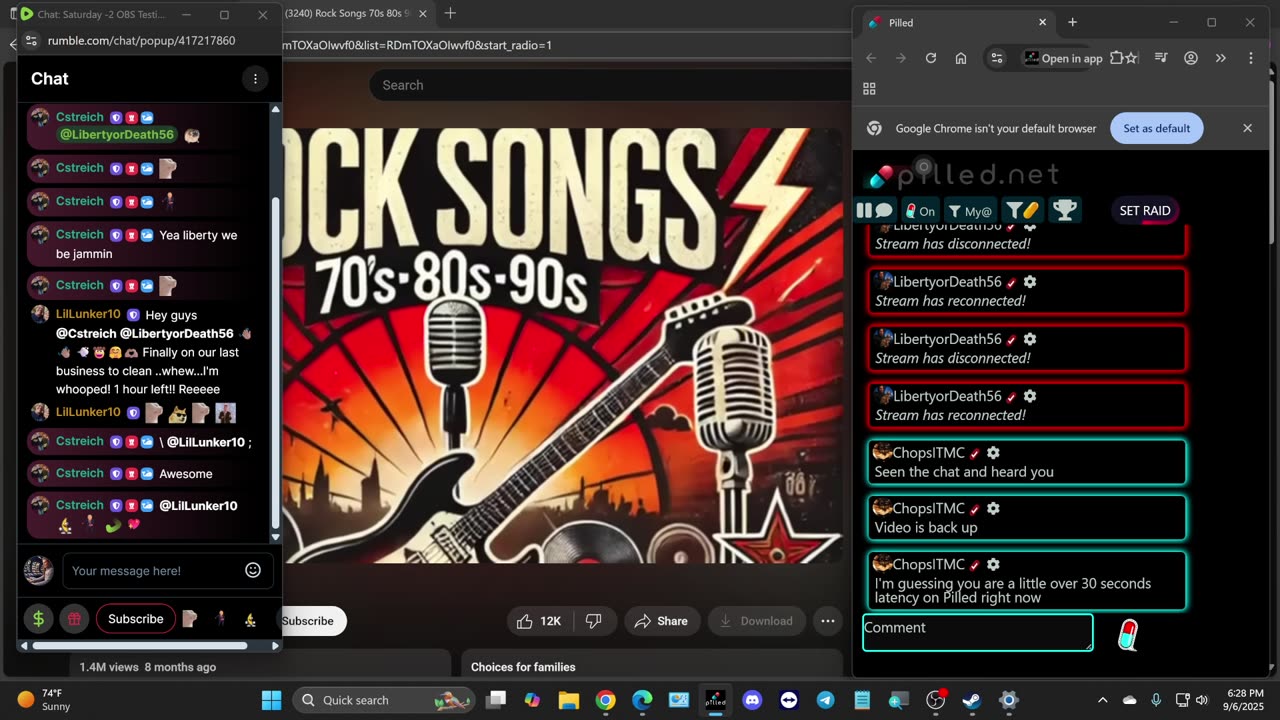Open the trophy leaderboard in Pilled
1280x720 pixels.
(x=1065, y=210)
